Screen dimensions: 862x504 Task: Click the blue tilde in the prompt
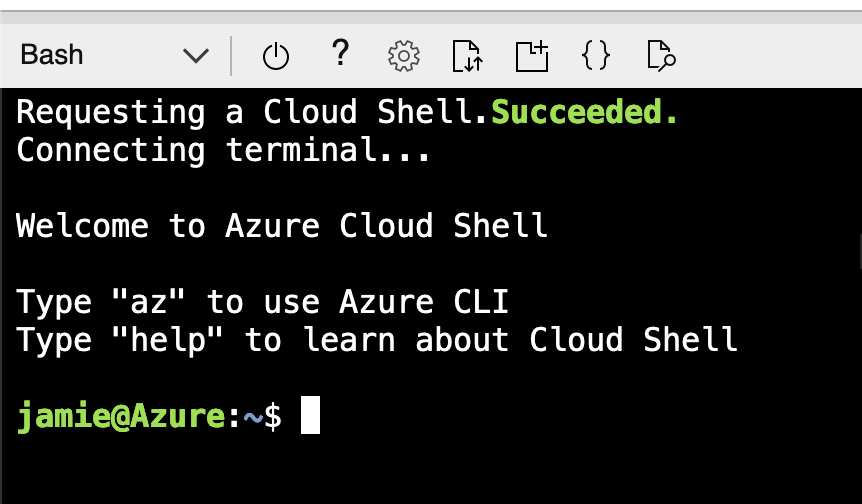(x=253, y=418)
